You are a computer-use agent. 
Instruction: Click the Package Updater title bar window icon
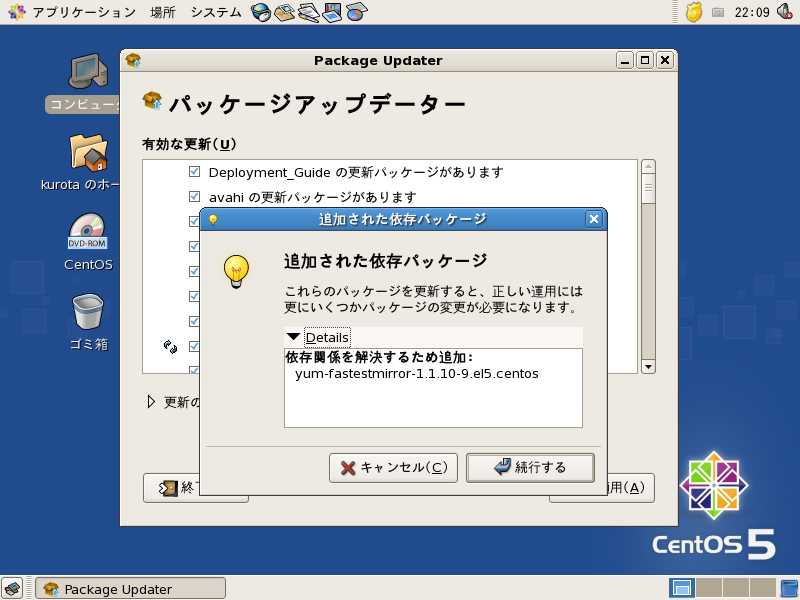[133, 60]
